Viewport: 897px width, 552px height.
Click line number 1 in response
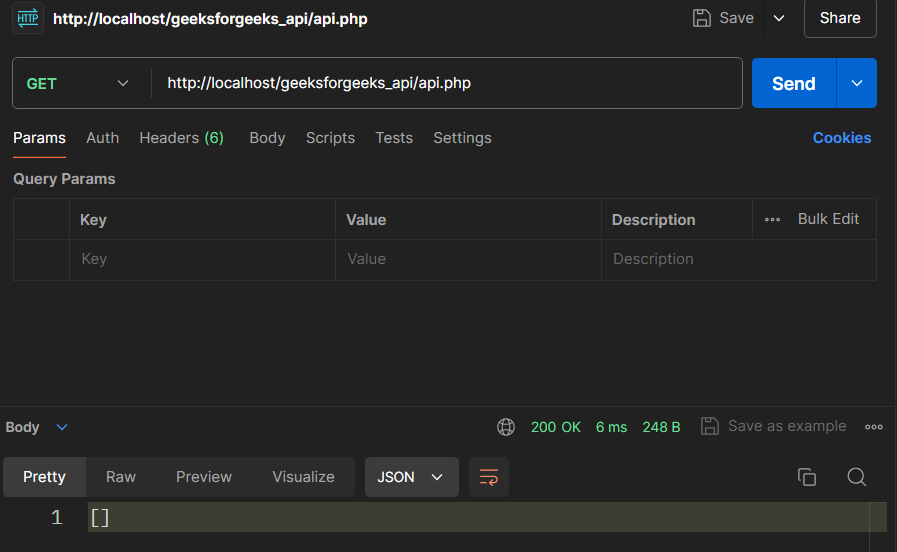tap(57, 518)
